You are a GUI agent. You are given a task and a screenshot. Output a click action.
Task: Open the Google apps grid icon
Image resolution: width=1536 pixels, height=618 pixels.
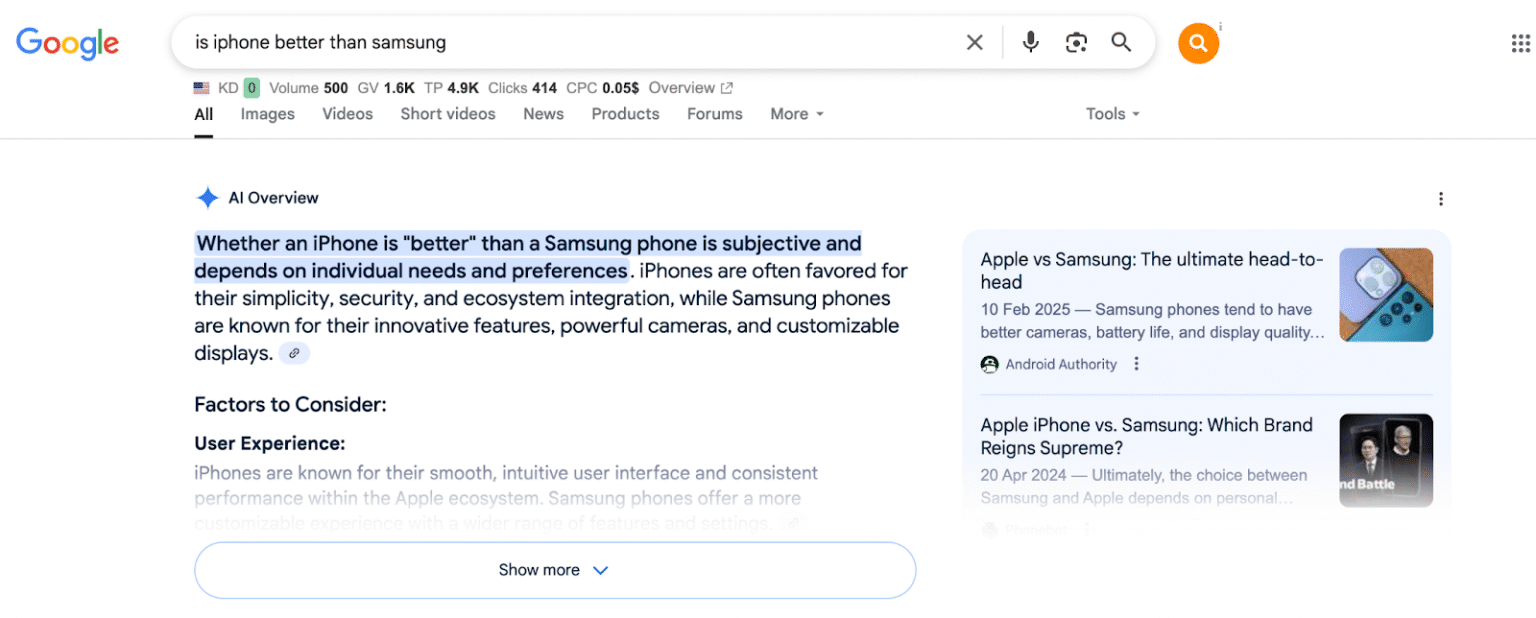tap(1521, 42)
